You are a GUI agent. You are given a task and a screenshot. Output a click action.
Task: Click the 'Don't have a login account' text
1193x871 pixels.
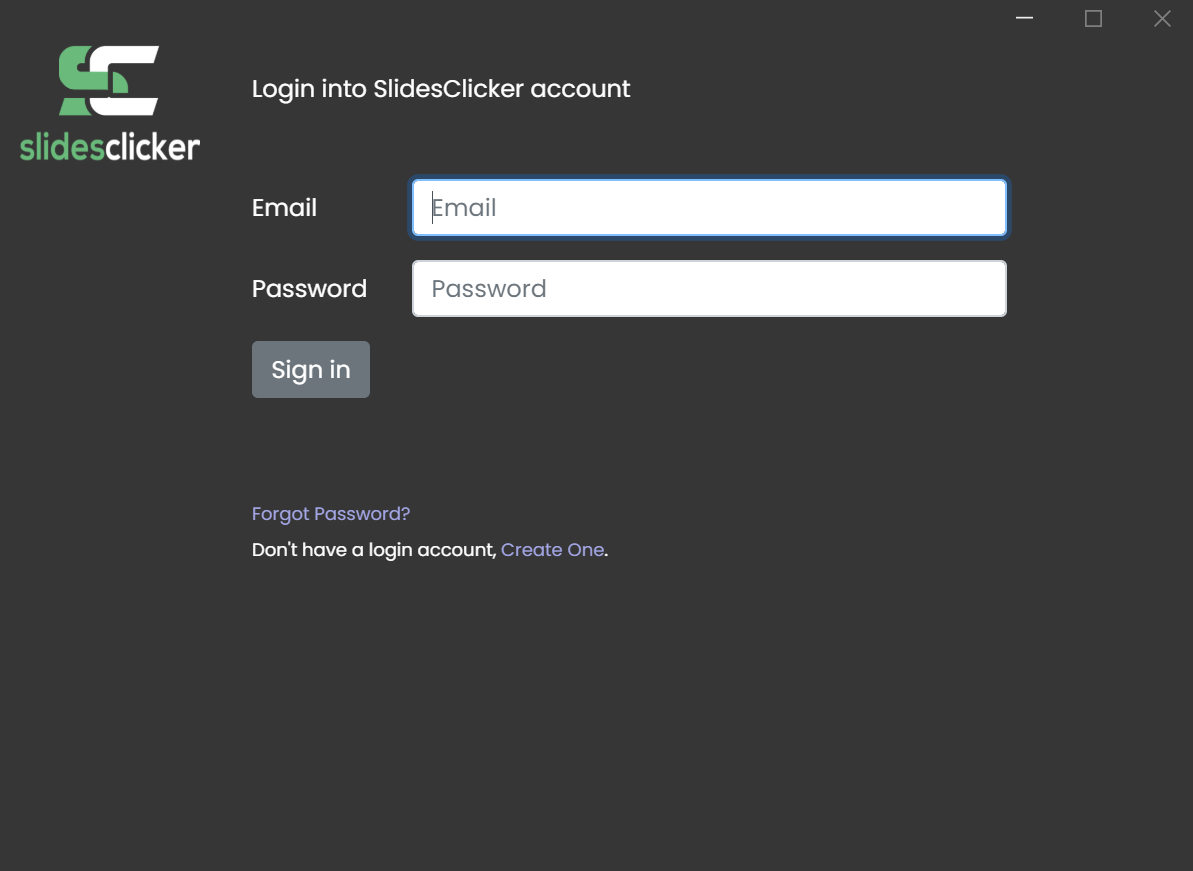tap(374, 550)
